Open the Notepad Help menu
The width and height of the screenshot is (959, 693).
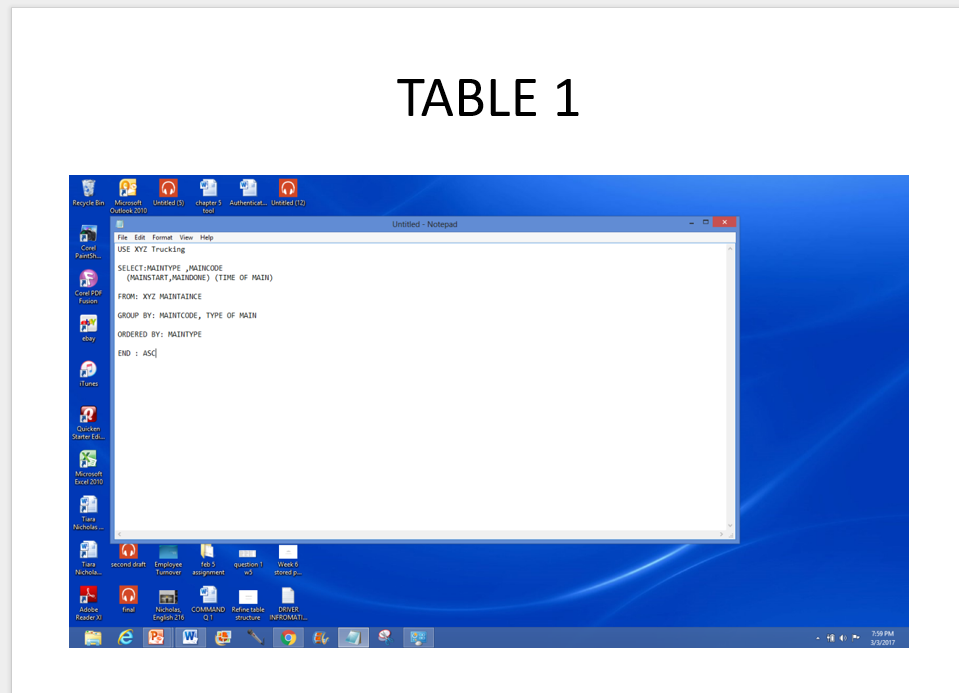pos(206,237)
